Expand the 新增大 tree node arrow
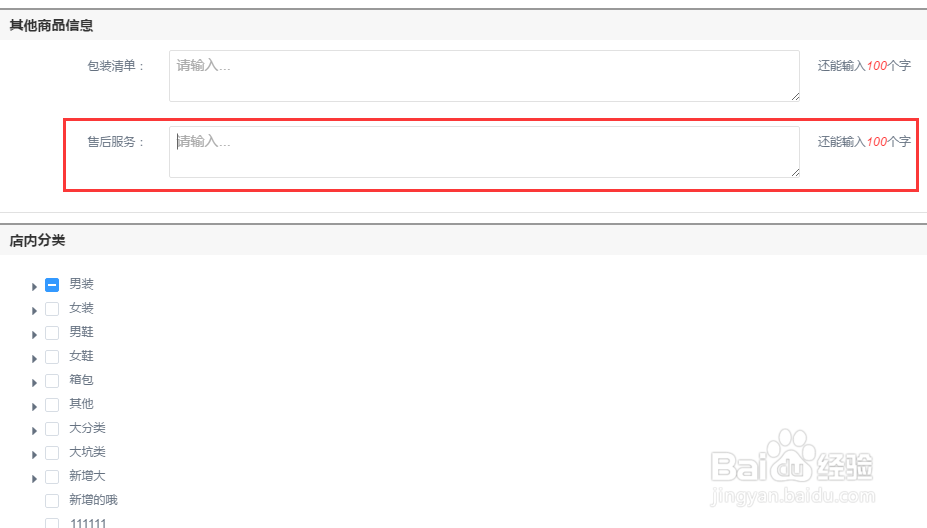The height and width of the screenshot is (528, 927). pyautogui.click(x=34, y=478)
